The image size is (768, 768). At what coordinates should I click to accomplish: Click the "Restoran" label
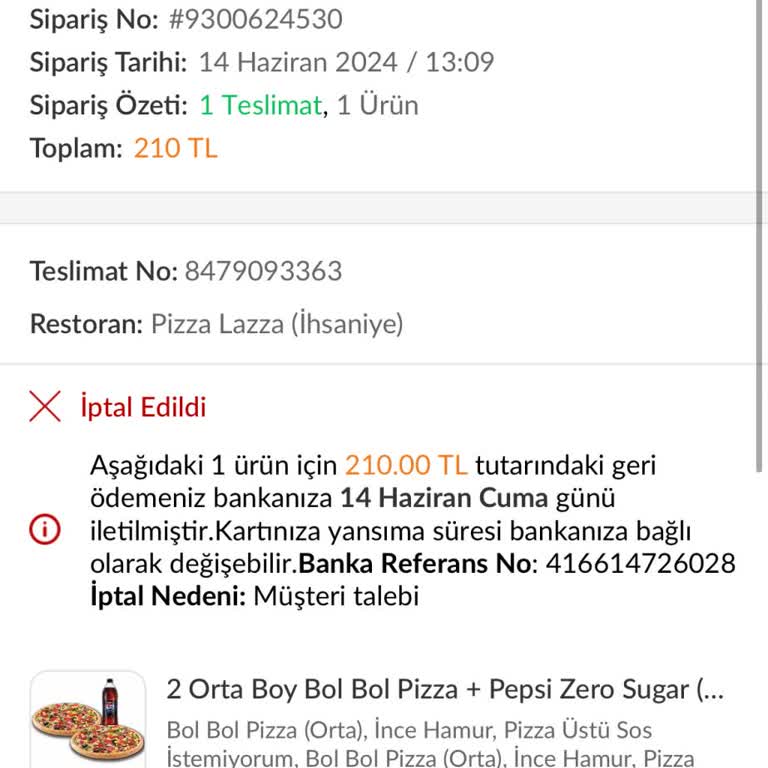point(86,324)
